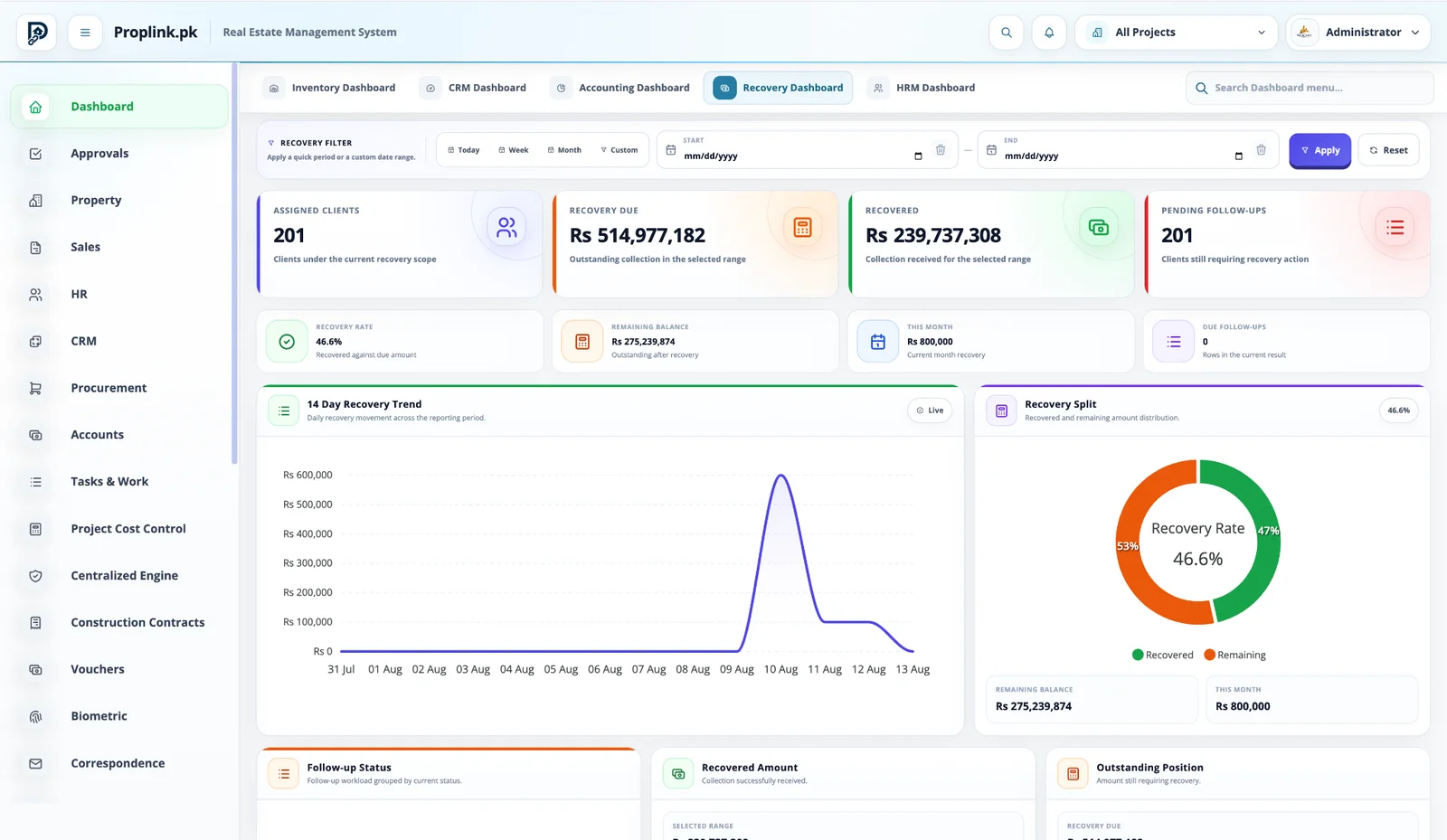
Task: Click the Remaining Balance calculator icon
Action: 582,342
